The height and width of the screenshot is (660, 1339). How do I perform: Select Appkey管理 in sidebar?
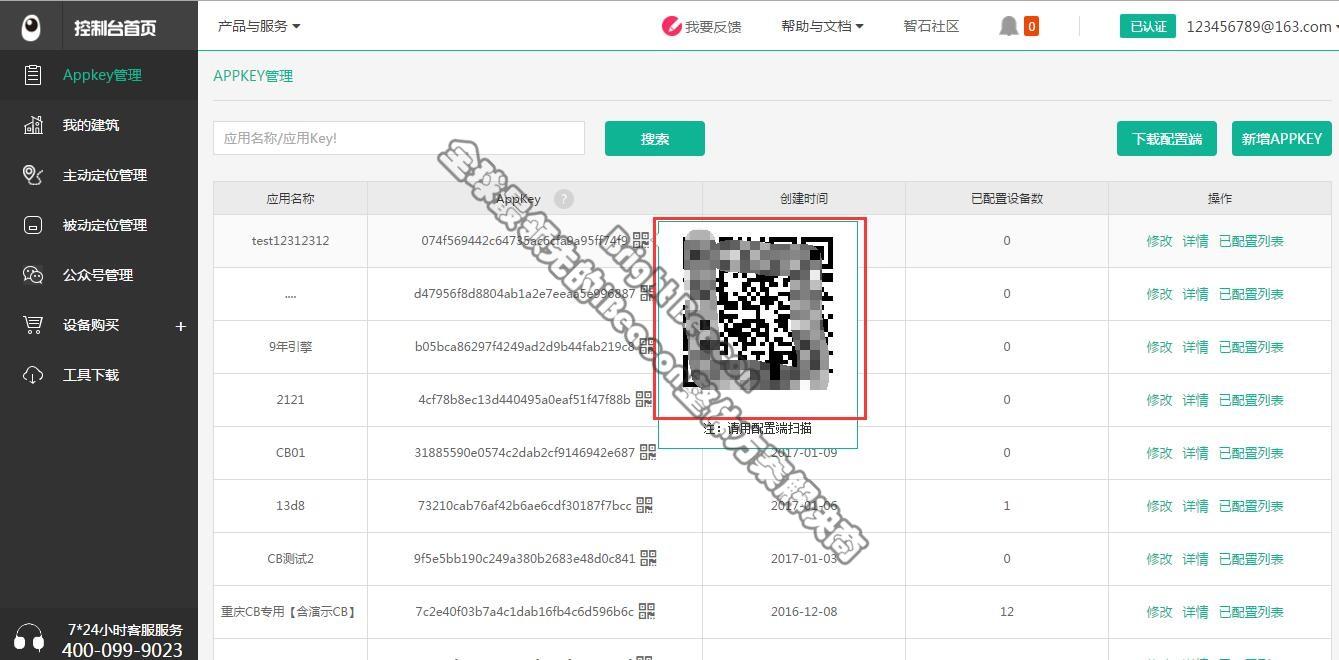[x=102, y=75]
